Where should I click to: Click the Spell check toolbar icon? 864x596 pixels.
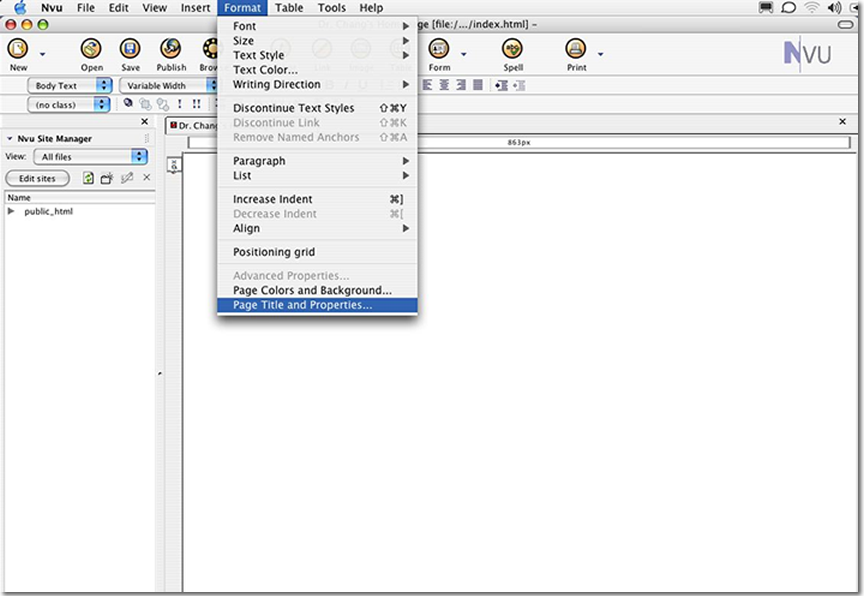coord(512,49)
